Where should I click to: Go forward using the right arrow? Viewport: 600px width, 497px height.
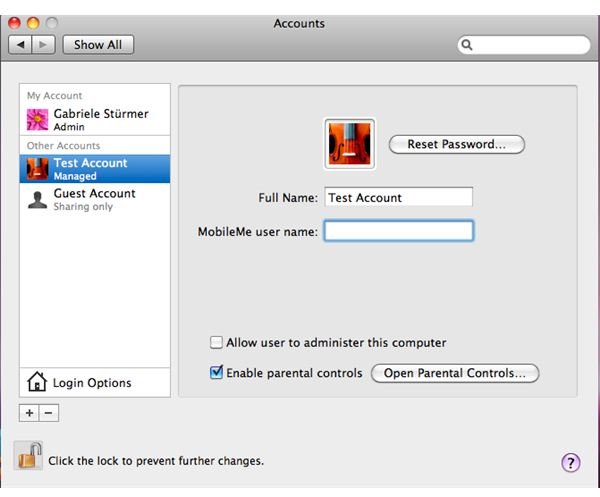click(x=43, y=45)
